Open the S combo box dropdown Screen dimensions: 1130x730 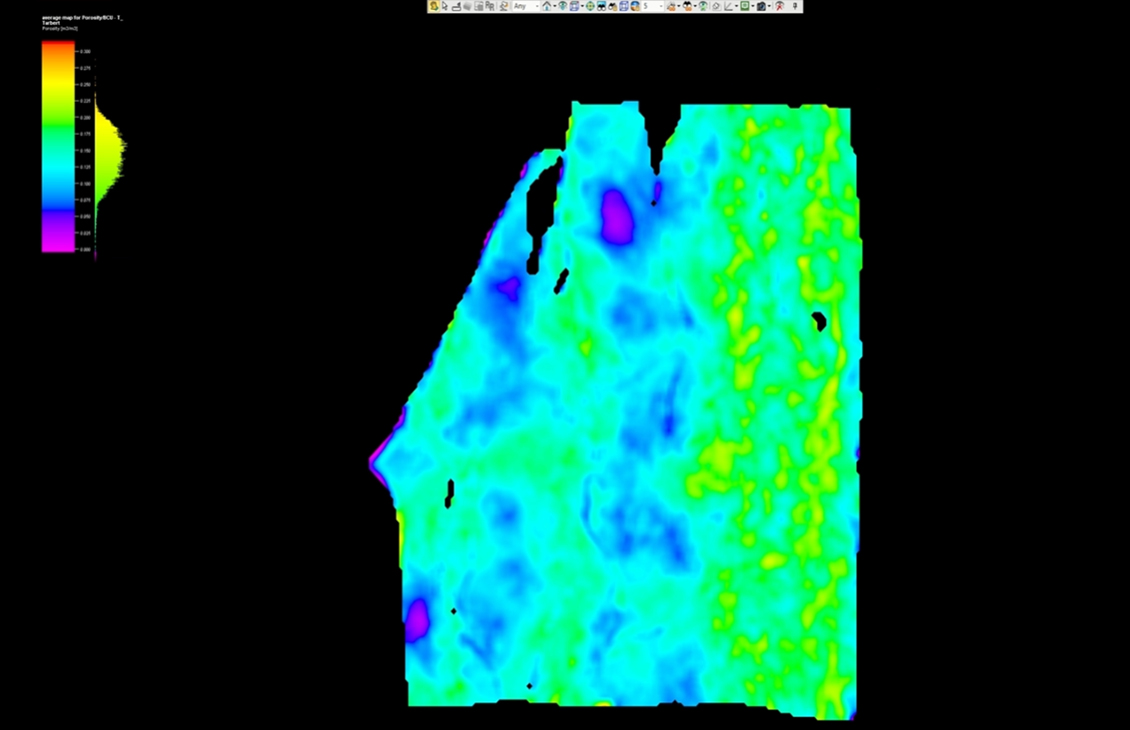pyautogui.click(x=660, y=7)
